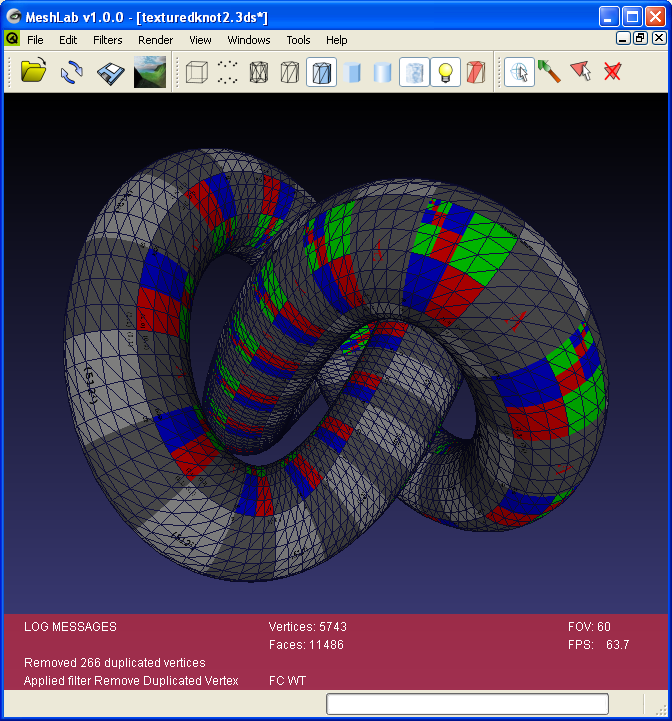The image size is (672, 721).
Task: Open the Render menu
Action: tap(155, 40)
